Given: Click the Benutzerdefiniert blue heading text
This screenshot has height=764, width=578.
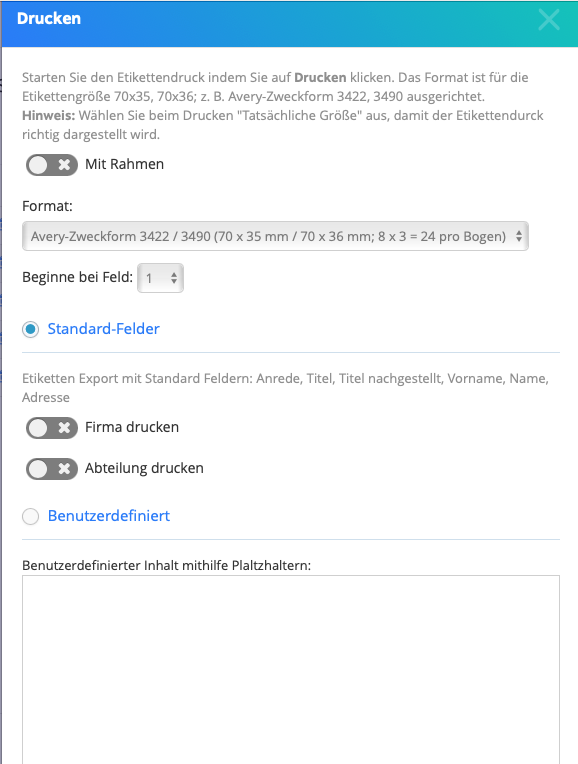Looking at the screenshot, I should click(x=109, y=516).
